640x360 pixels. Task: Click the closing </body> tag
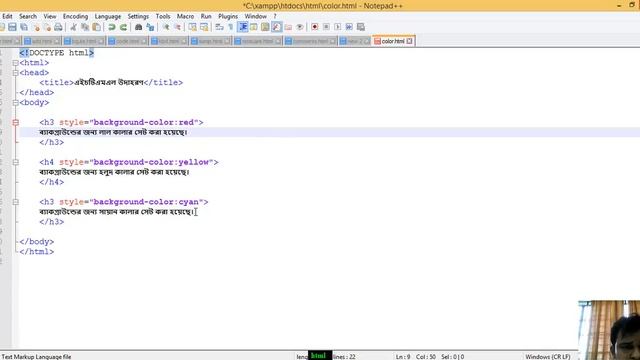[x=37, y=242]
